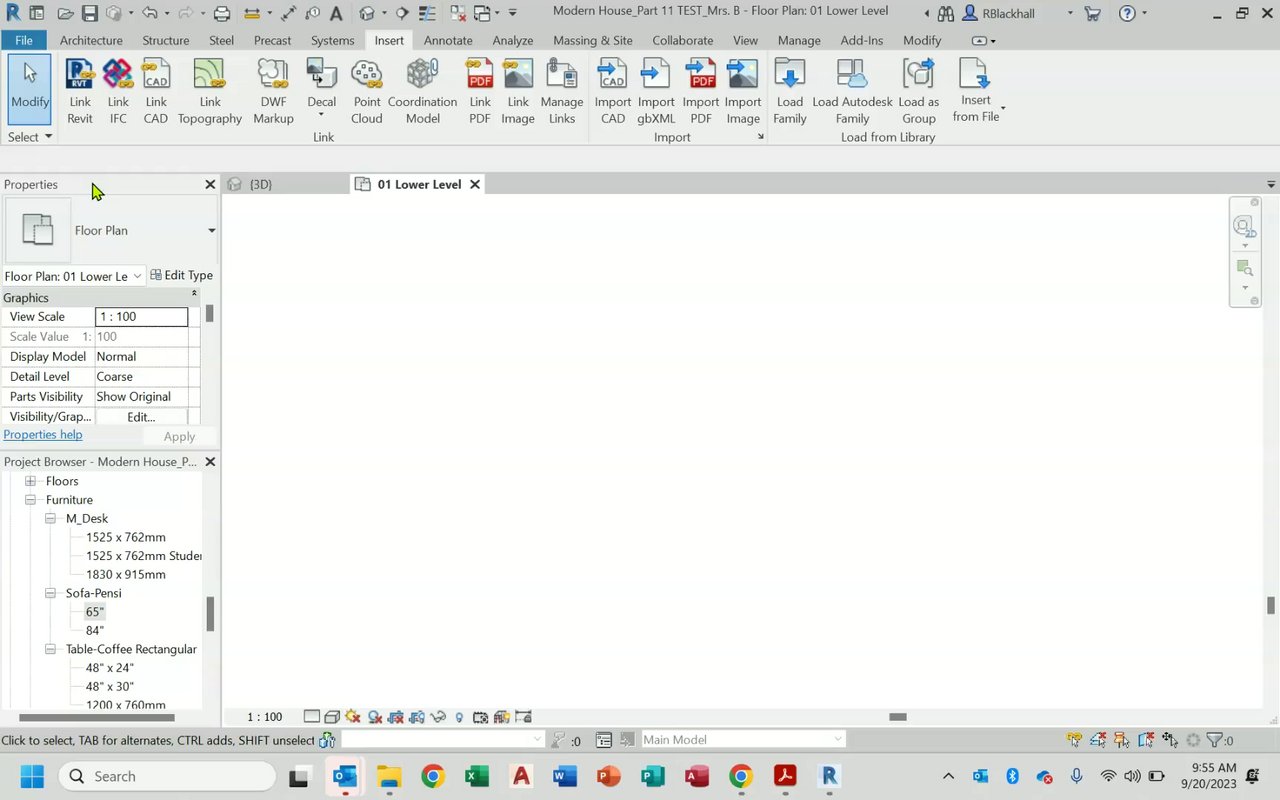Start the Coordination Model tool
Viewport: 1280px width, 800px height.
coord(422,91)
